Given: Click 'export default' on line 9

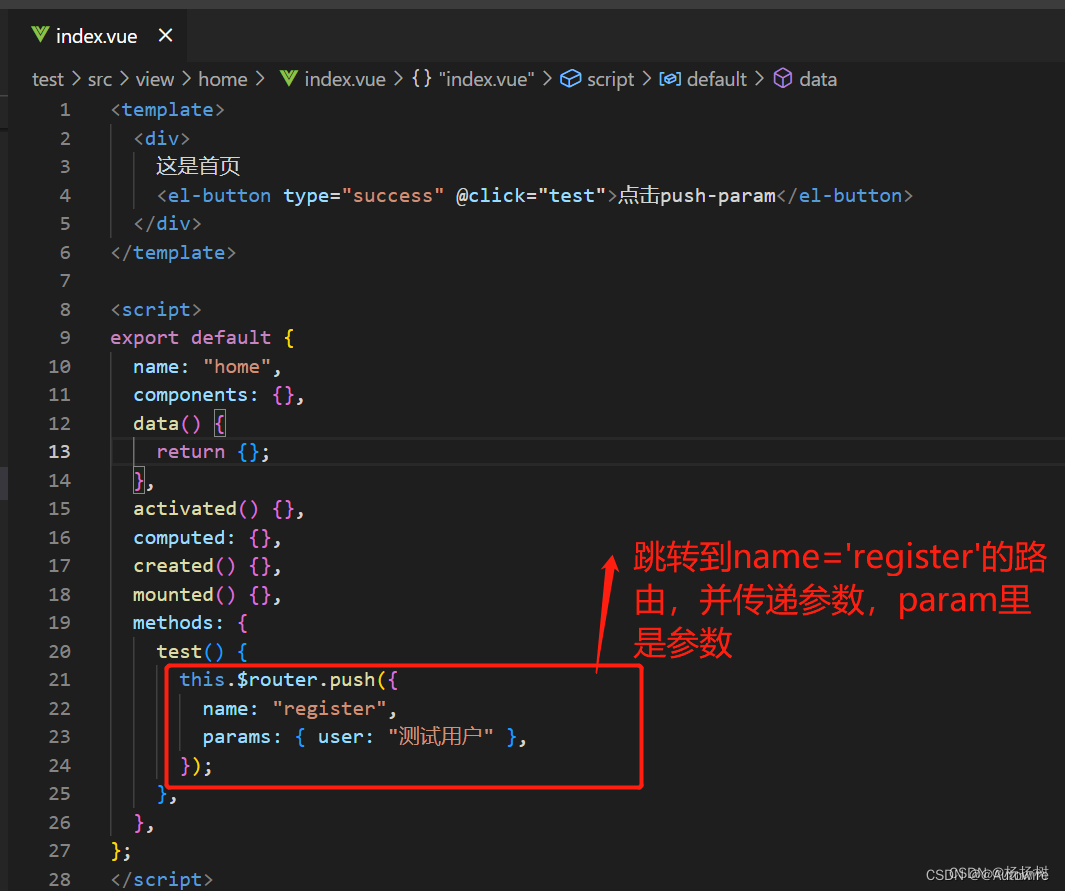Looking at the screenshot, I should pyautogui.click(x=191, y=338).
